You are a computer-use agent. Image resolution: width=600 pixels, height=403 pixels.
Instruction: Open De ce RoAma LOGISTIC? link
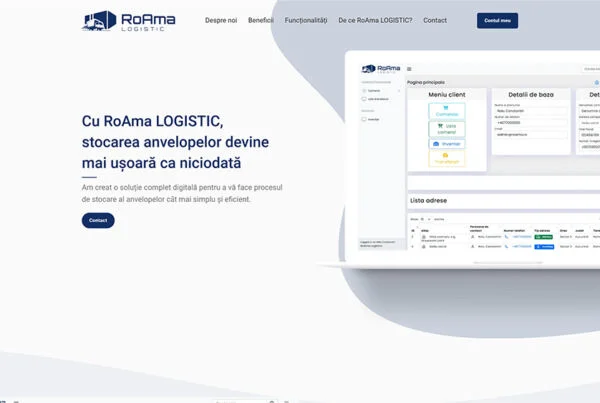(375, 20)
